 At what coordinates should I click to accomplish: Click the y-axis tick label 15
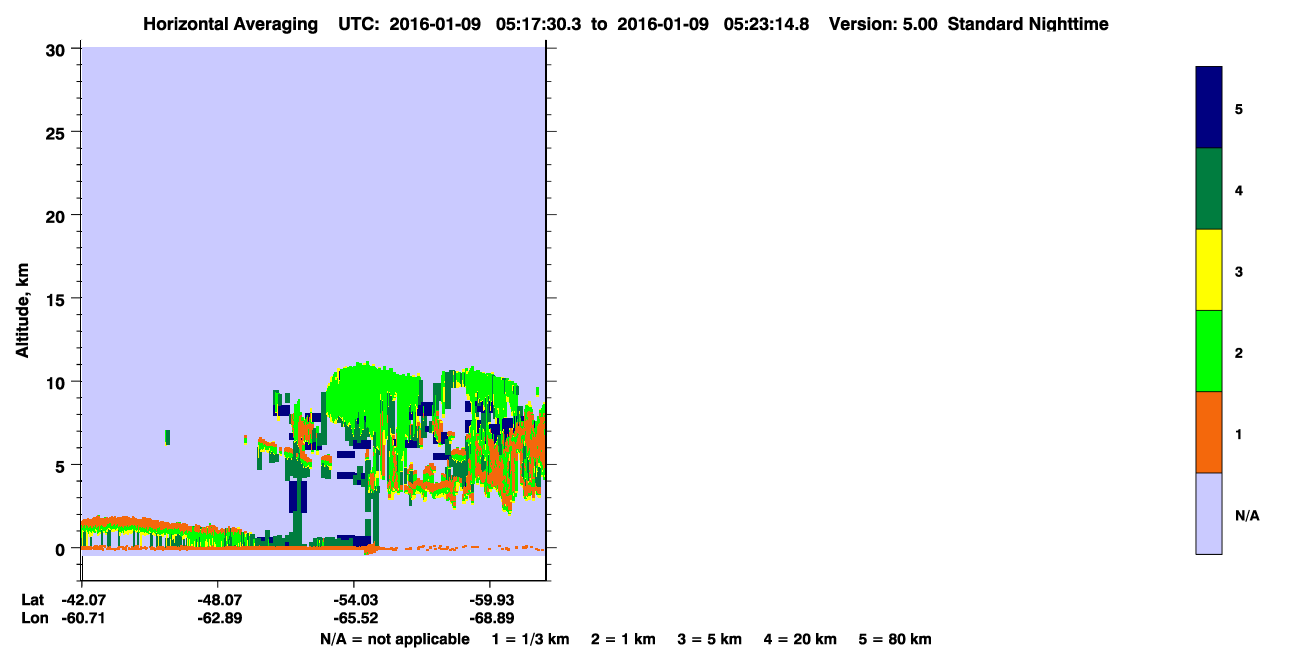(x=58, y=299)
